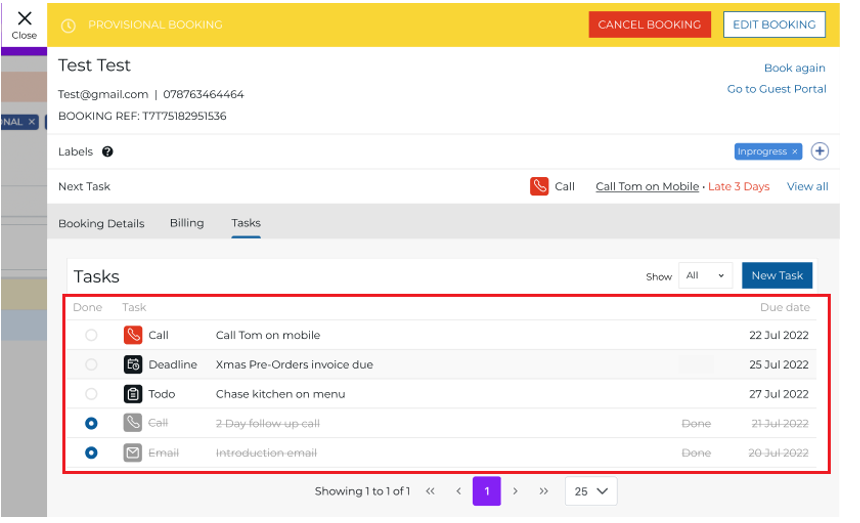
Task: Open the Go to Guest Portal link
Action: 776,89
